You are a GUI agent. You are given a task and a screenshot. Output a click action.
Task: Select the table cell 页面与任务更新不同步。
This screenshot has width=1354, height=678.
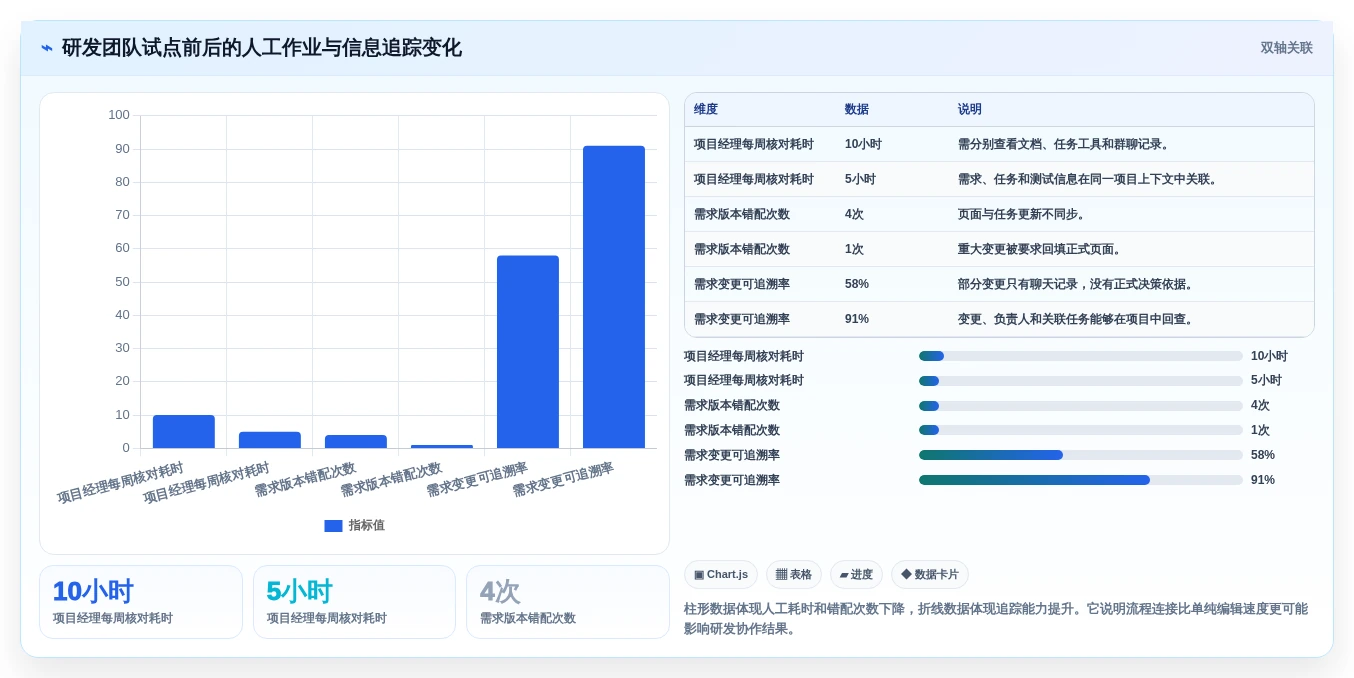(x=1022, y=215)
